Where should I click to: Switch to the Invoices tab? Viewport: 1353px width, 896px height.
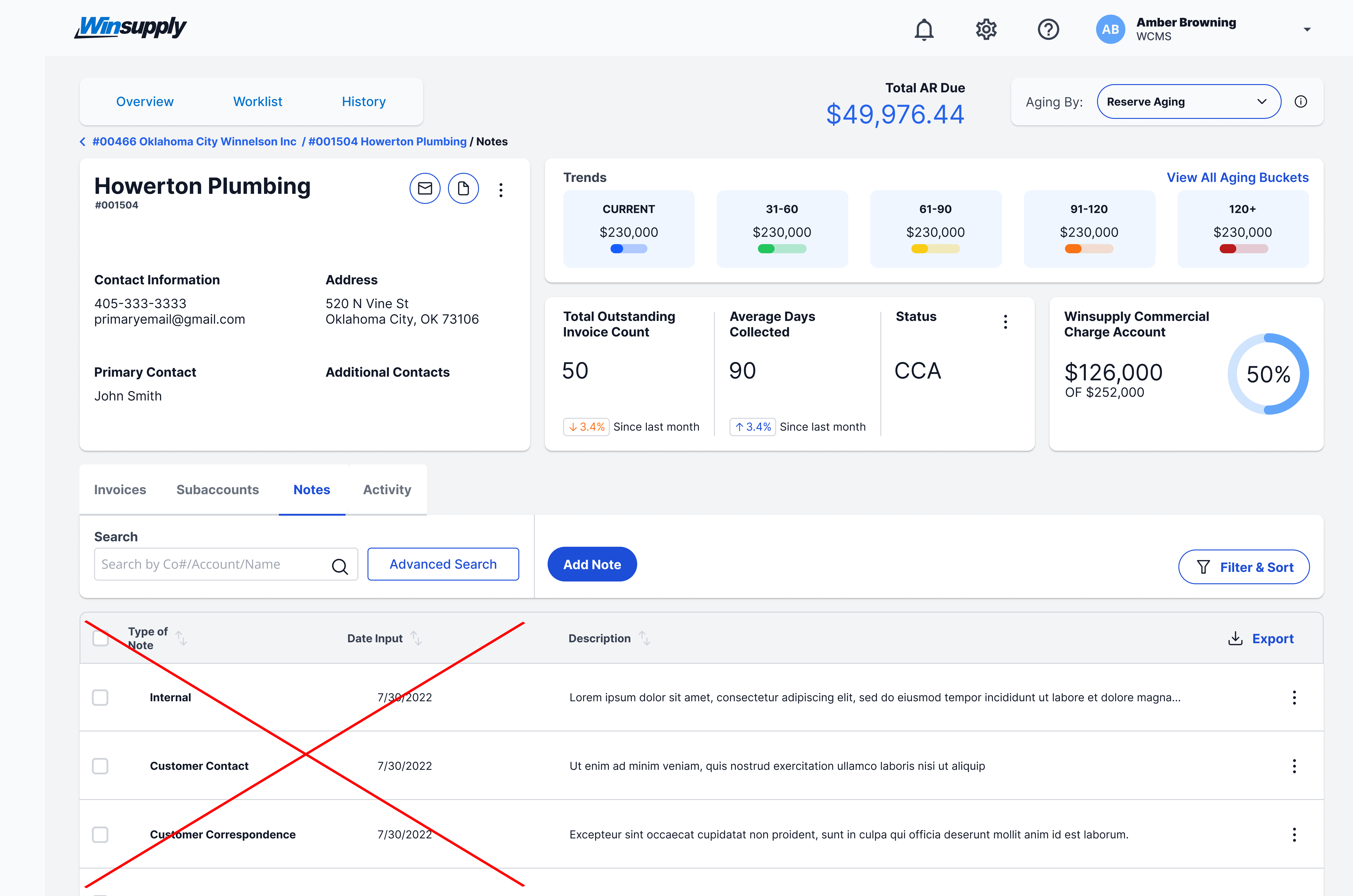point(120,490)
